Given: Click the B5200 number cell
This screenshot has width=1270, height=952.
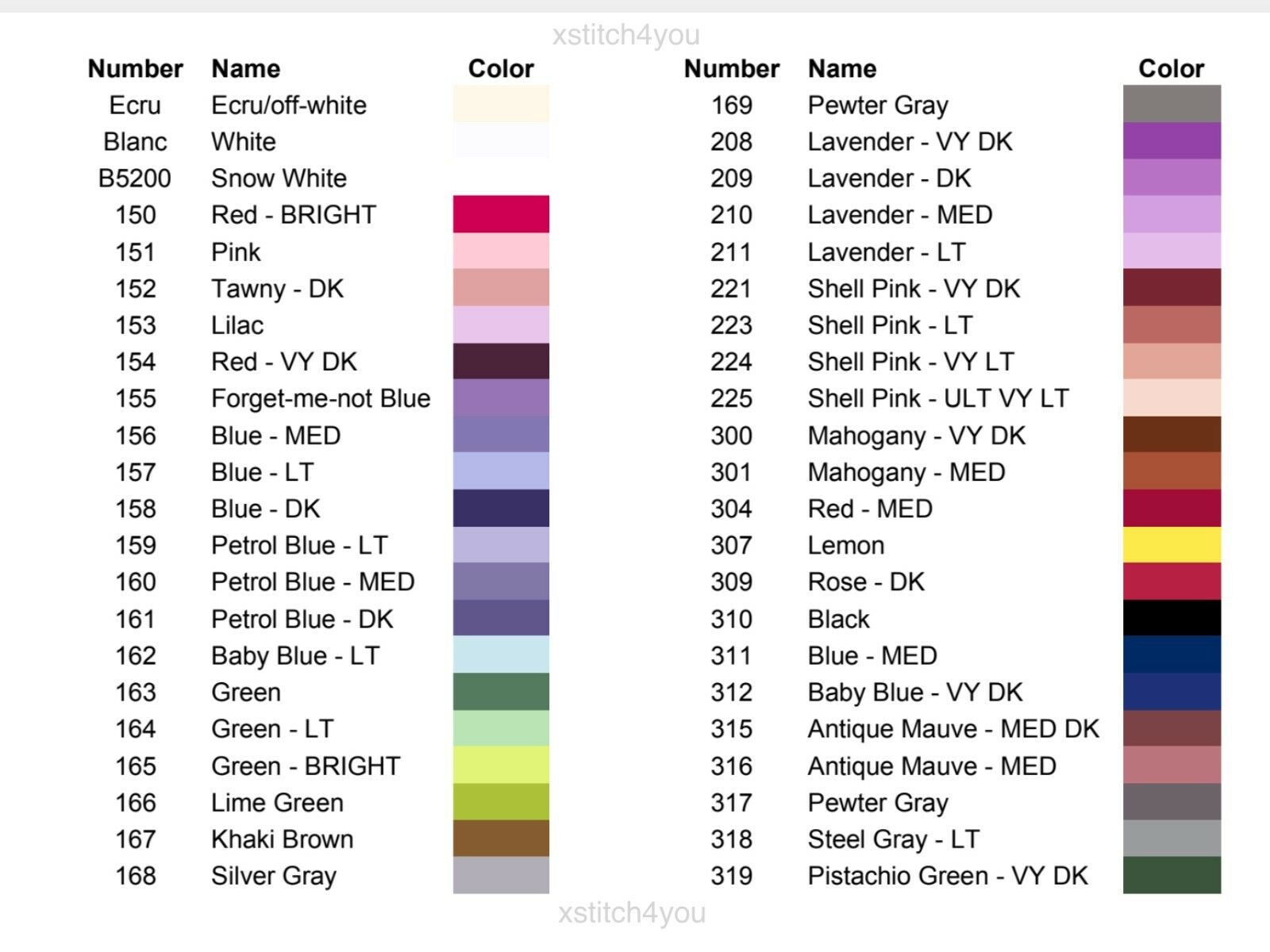Looking at the screenshot, I should (x=135, y=178).
